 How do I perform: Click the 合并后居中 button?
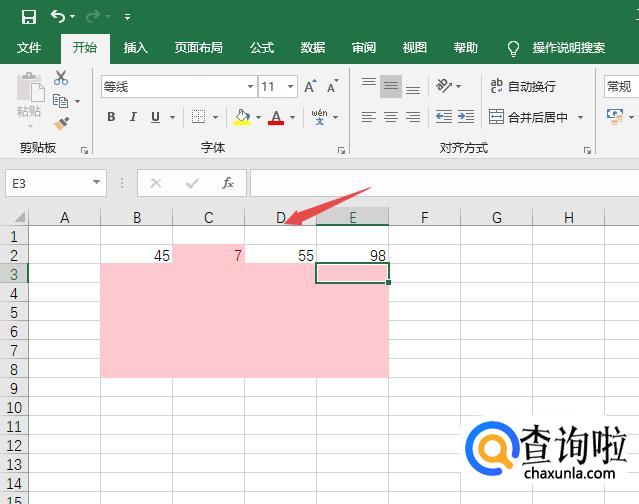(528, 117)
